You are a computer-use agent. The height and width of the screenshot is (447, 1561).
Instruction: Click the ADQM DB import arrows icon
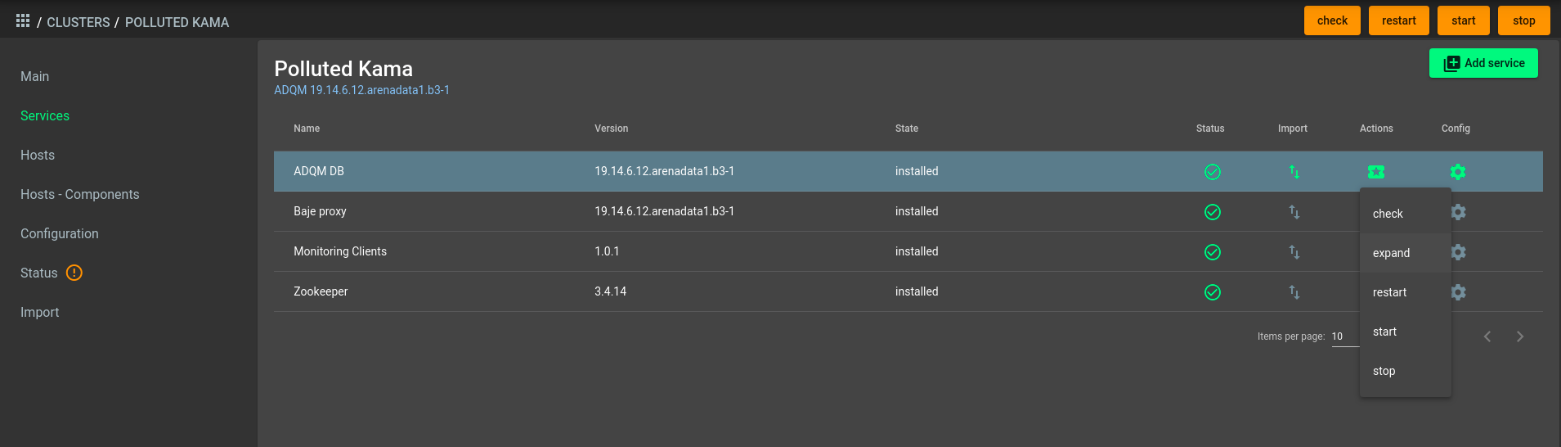(1294, 172)
